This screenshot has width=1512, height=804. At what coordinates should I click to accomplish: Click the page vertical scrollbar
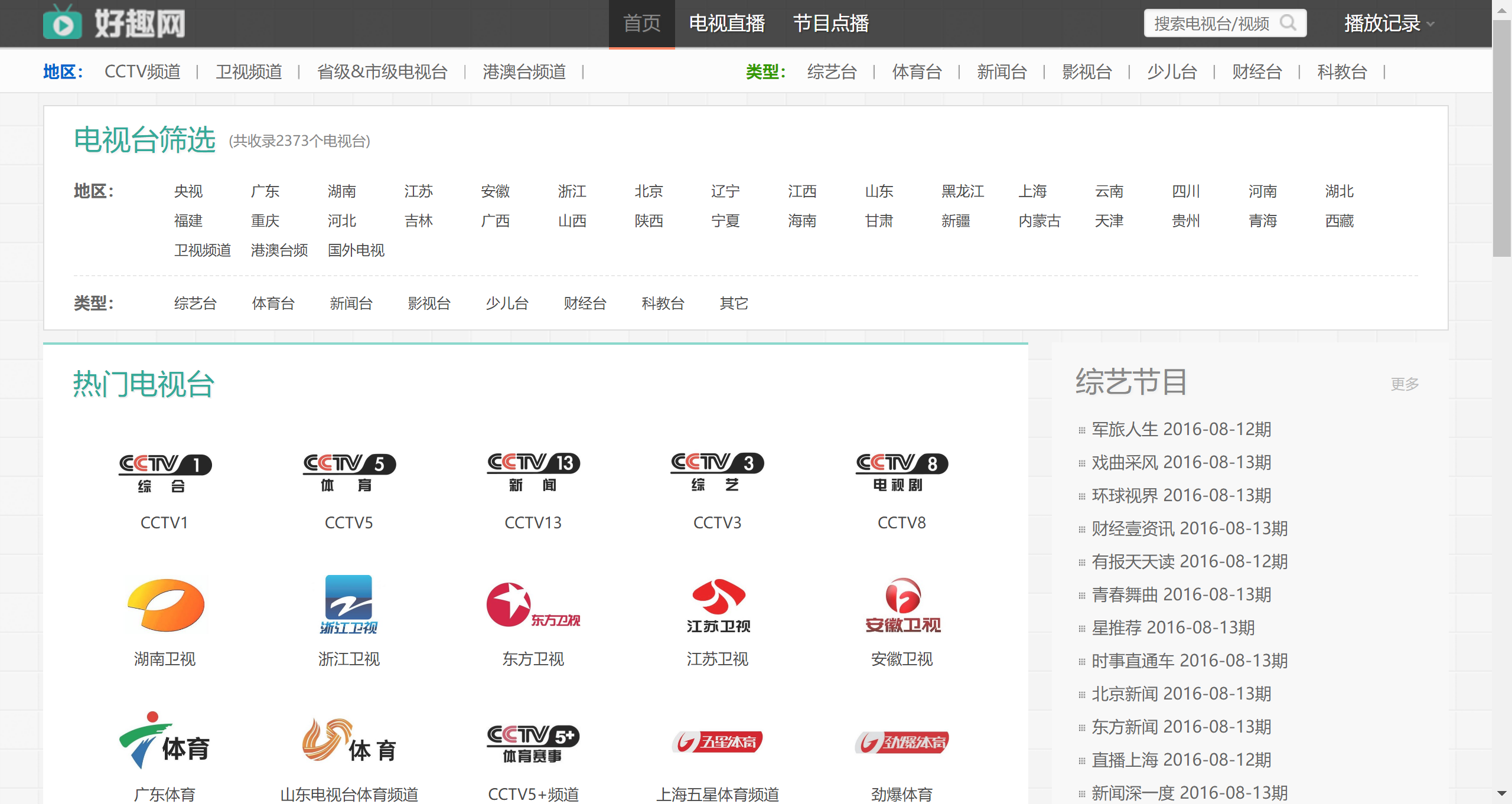click(1501, 139)
